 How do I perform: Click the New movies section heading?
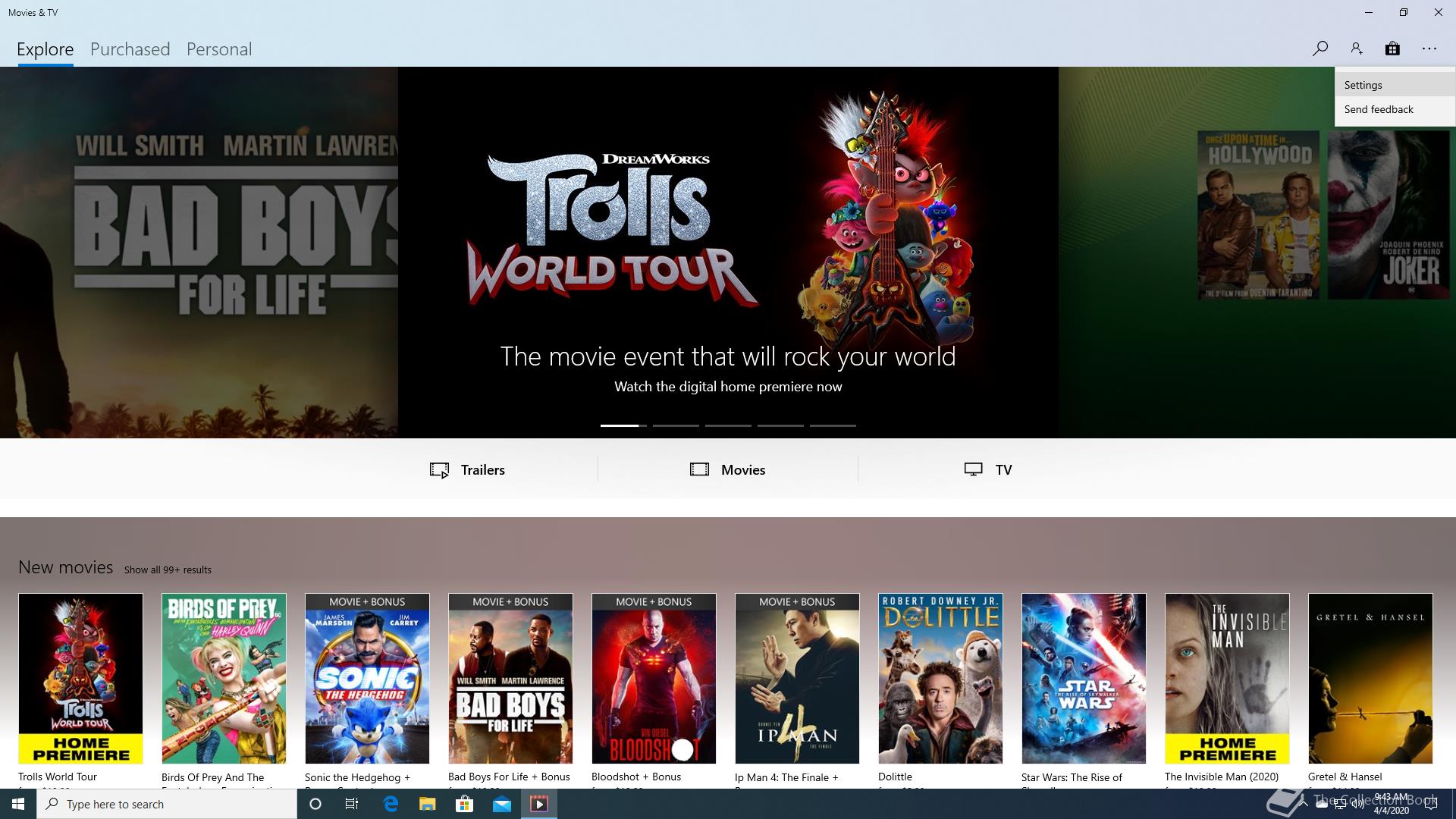tap(65, 567)
